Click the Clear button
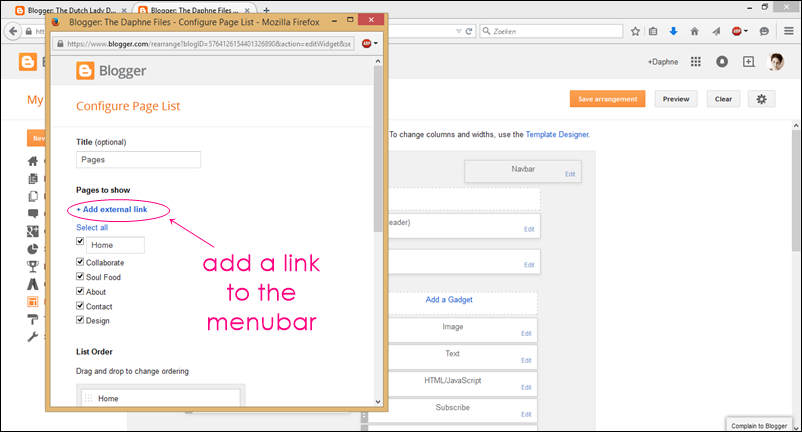Viewport: 802px width, 432px height. (x=723, y=99)
